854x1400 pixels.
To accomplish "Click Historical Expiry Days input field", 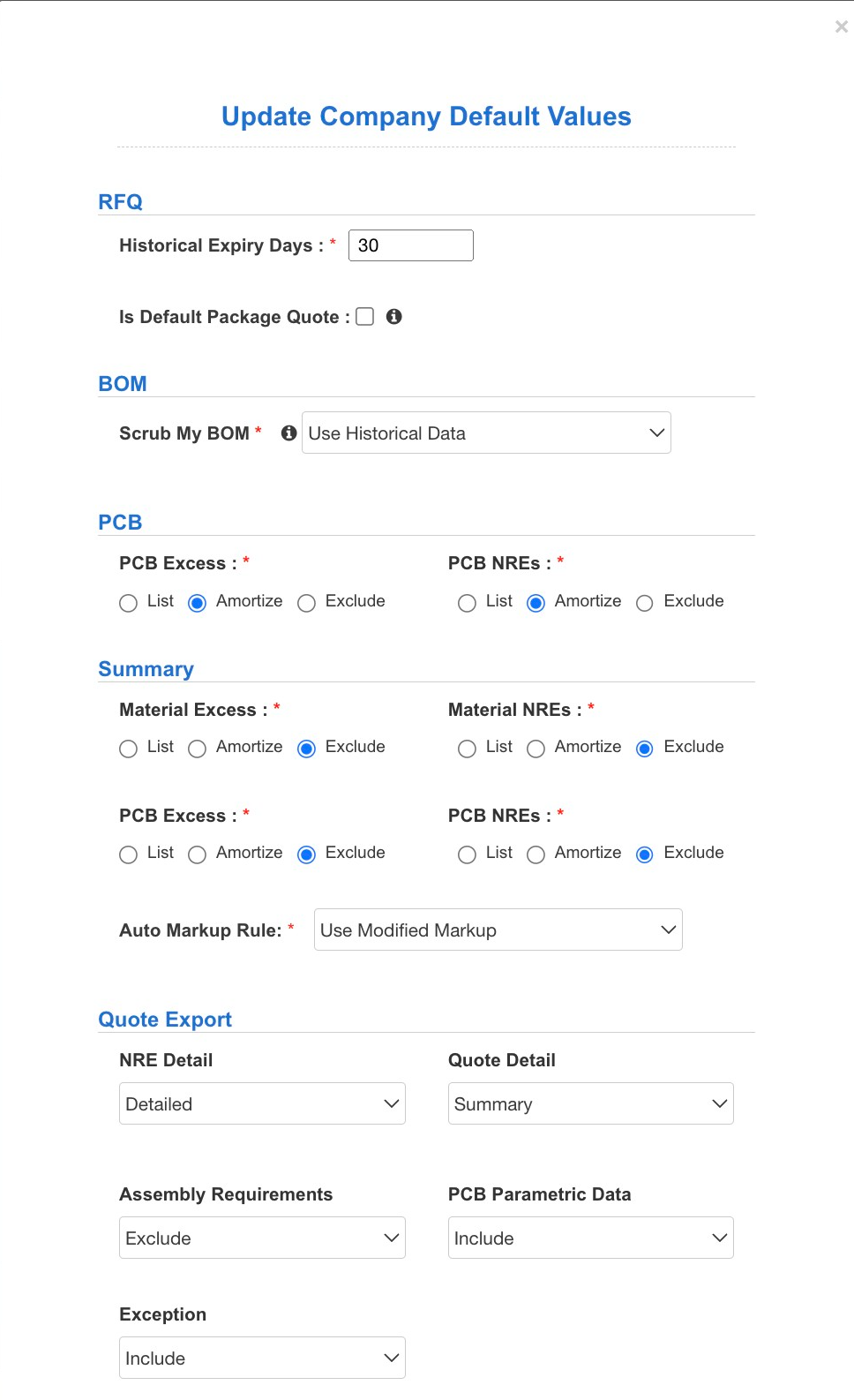I will click(411, 245).
